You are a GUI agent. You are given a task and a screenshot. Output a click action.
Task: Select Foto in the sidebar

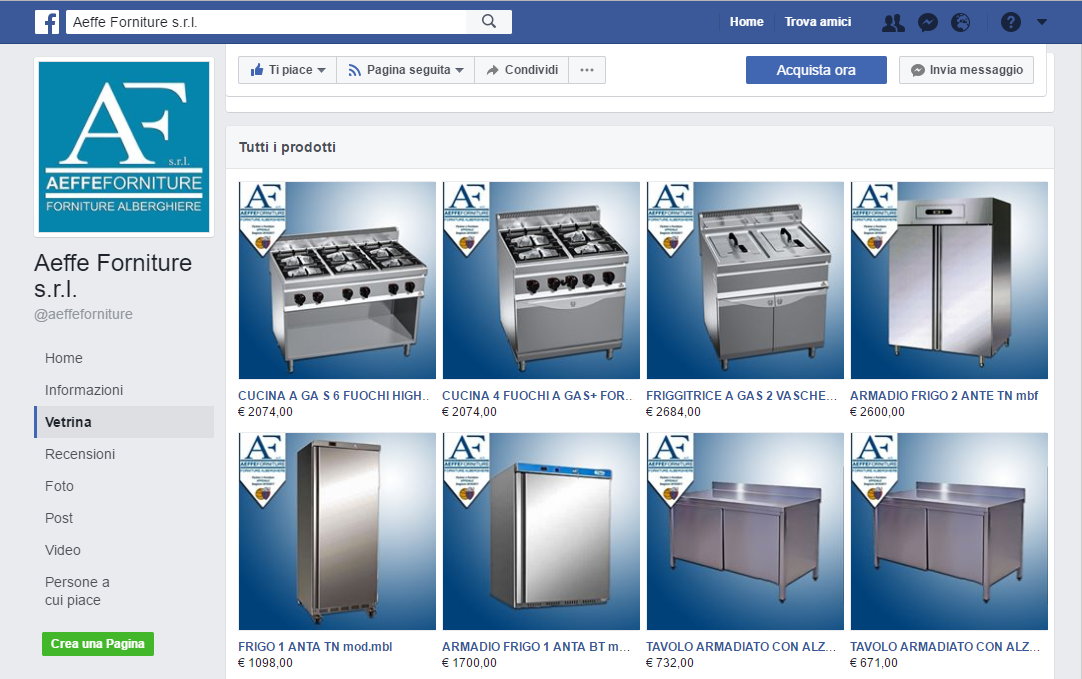59,486
